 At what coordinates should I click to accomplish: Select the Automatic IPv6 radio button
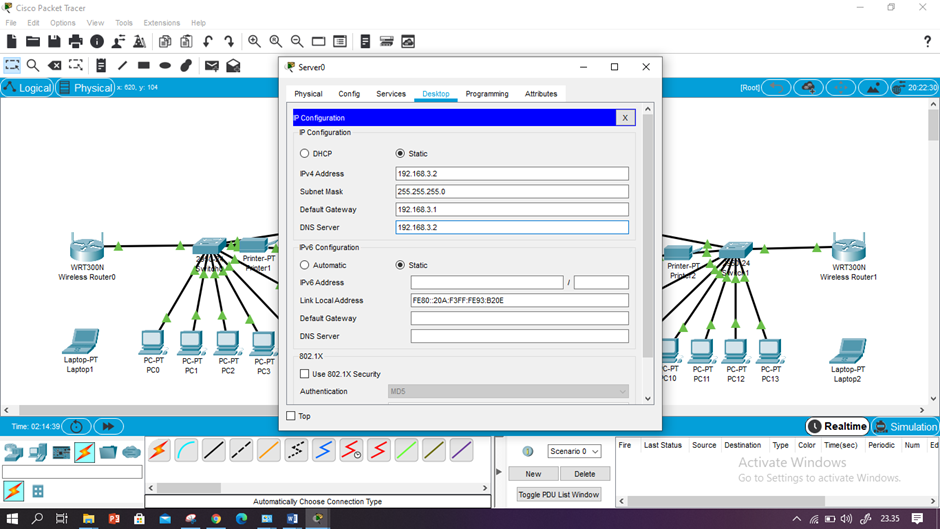click(x=305, y=265)
